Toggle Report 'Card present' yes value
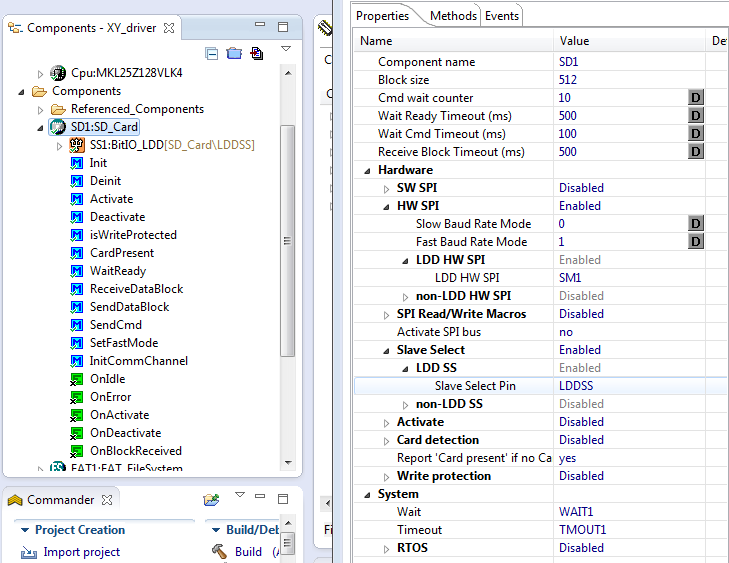 (629, 458)
